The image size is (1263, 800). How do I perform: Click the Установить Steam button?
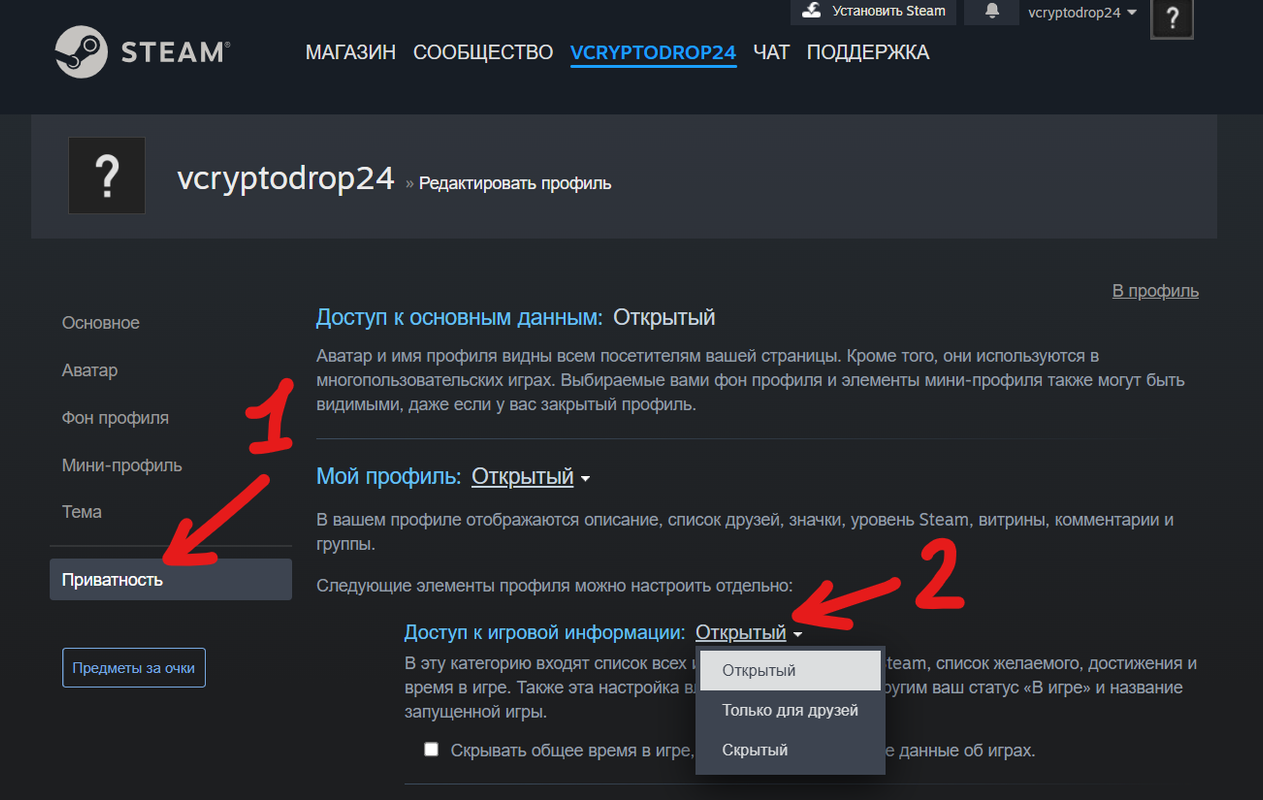click(x=873, y=11)
